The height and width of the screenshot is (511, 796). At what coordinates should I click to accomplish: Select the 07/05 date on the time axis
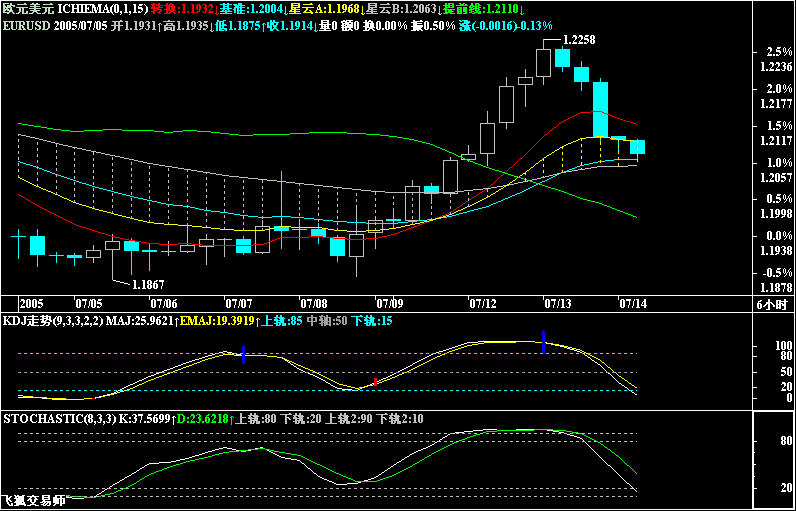(x=89, y=304)
